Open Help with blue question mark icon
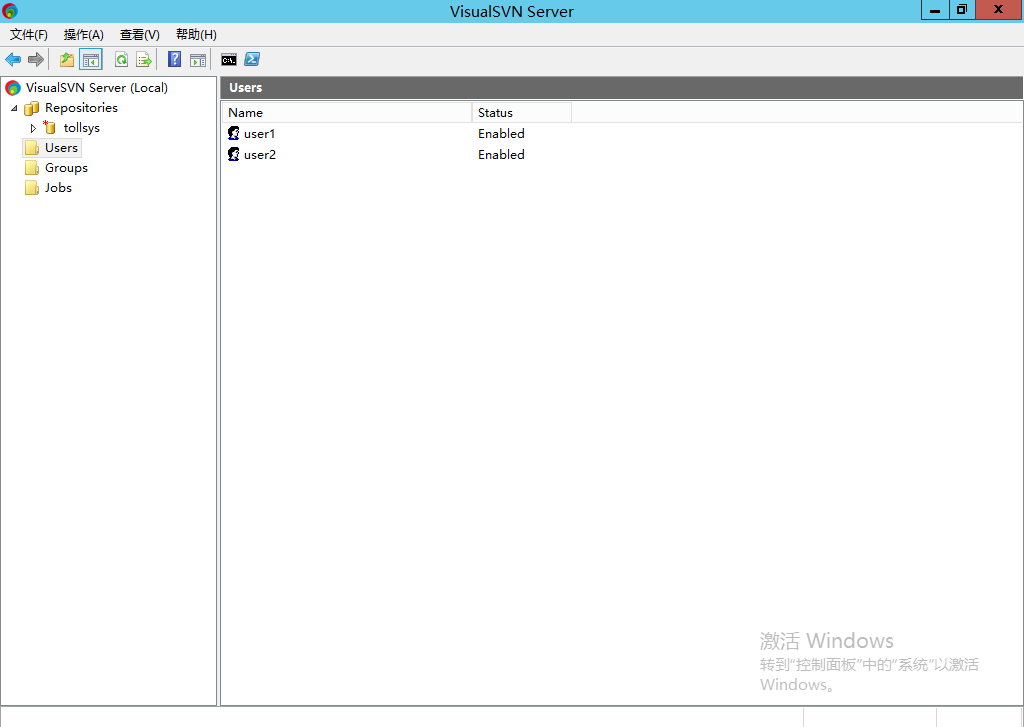The width and height of the screenshot is (1024, 727). [x=174, y=59]
